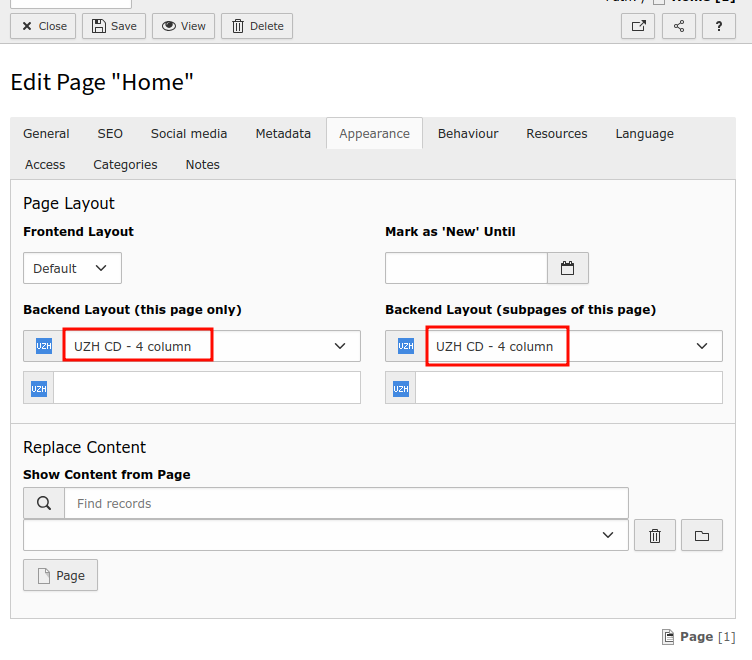Remove selected record with trash icon
The height and width of the screenshot is (660, 752).
tap(655, 535)
